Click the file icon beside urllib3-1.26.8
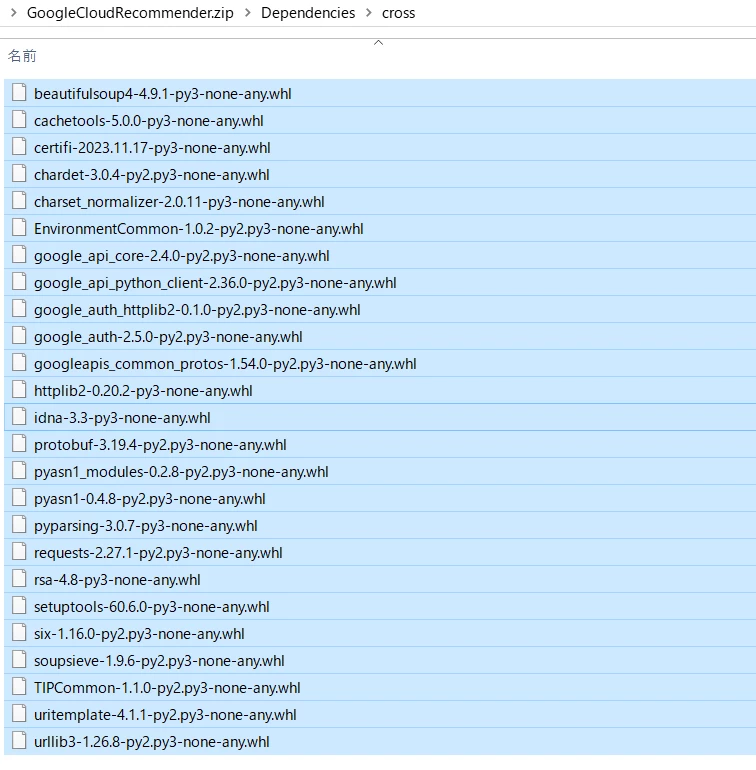 coord(19,741)
